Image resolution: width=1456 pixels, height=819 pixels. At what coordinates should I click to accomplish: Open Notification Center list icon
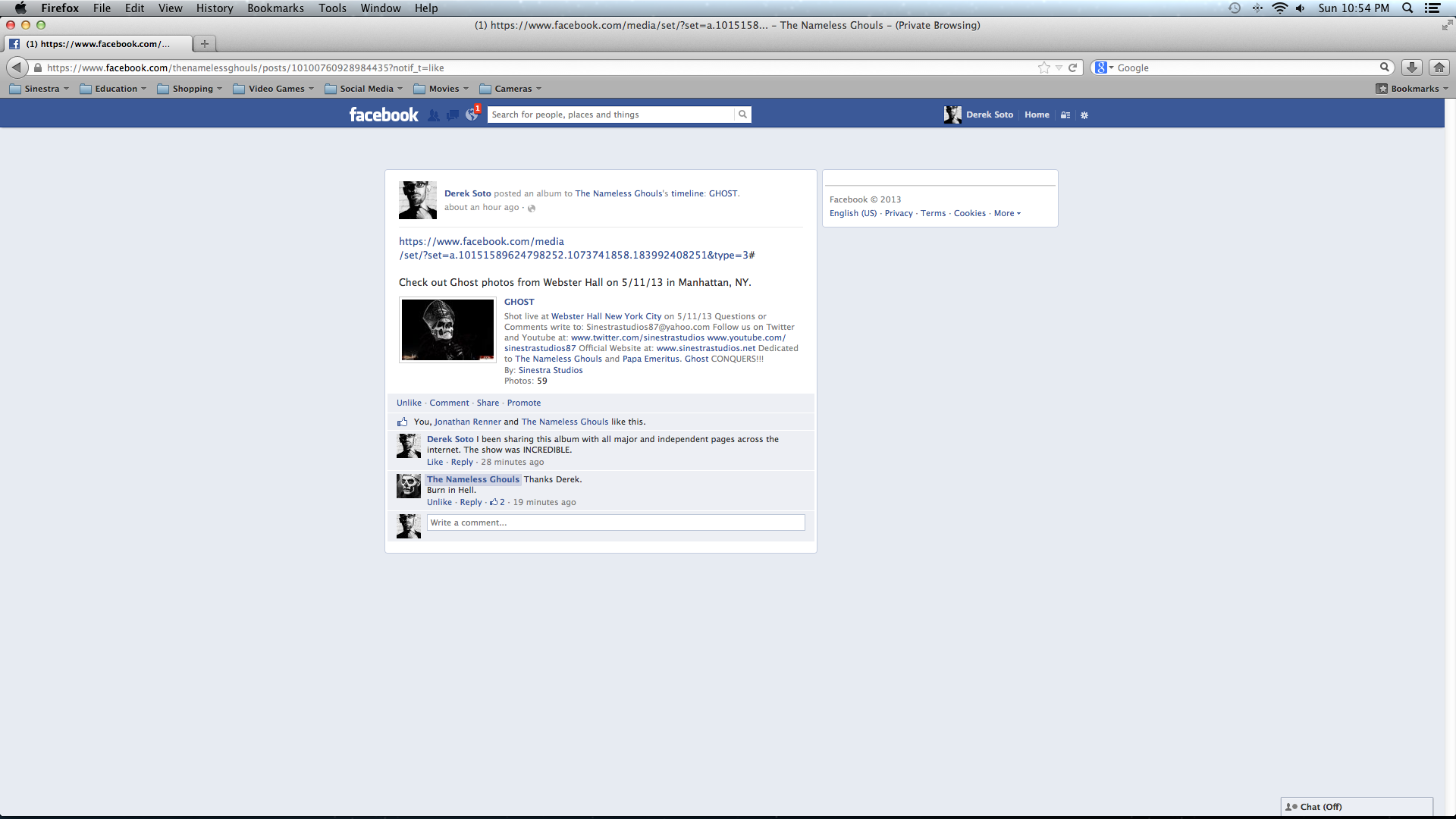[1432, 8]
